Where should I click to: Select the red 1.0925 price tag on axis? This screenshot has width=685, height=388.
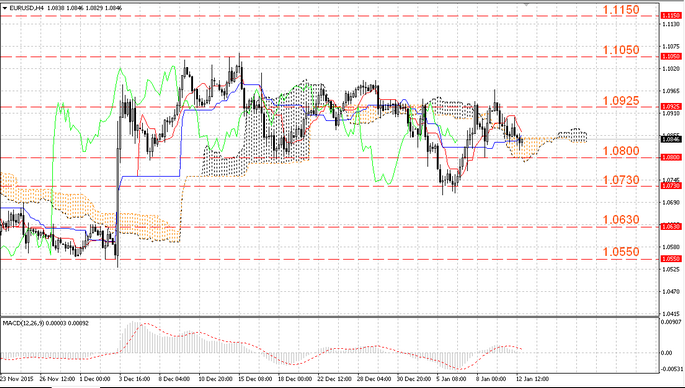coord(671,107)
